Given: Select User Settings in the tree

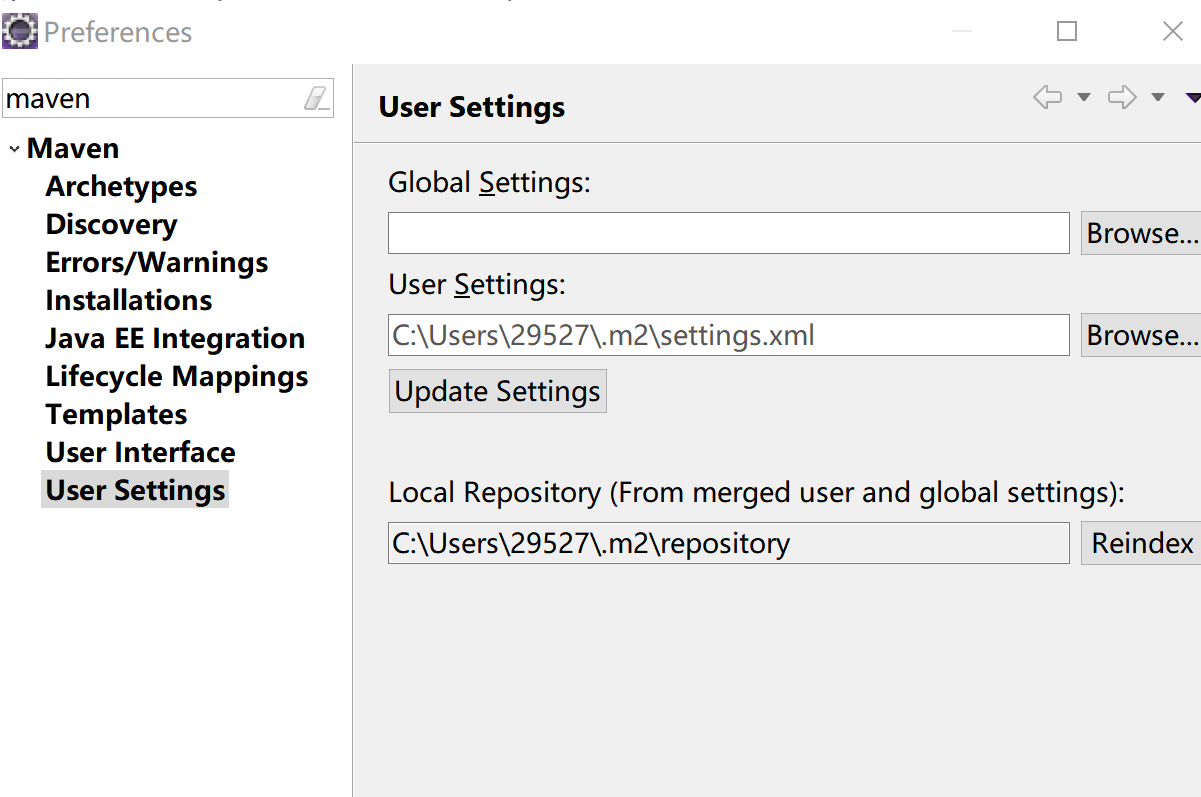Looking at the screenshot, I should pyautogui.click(x=135, y=490).
